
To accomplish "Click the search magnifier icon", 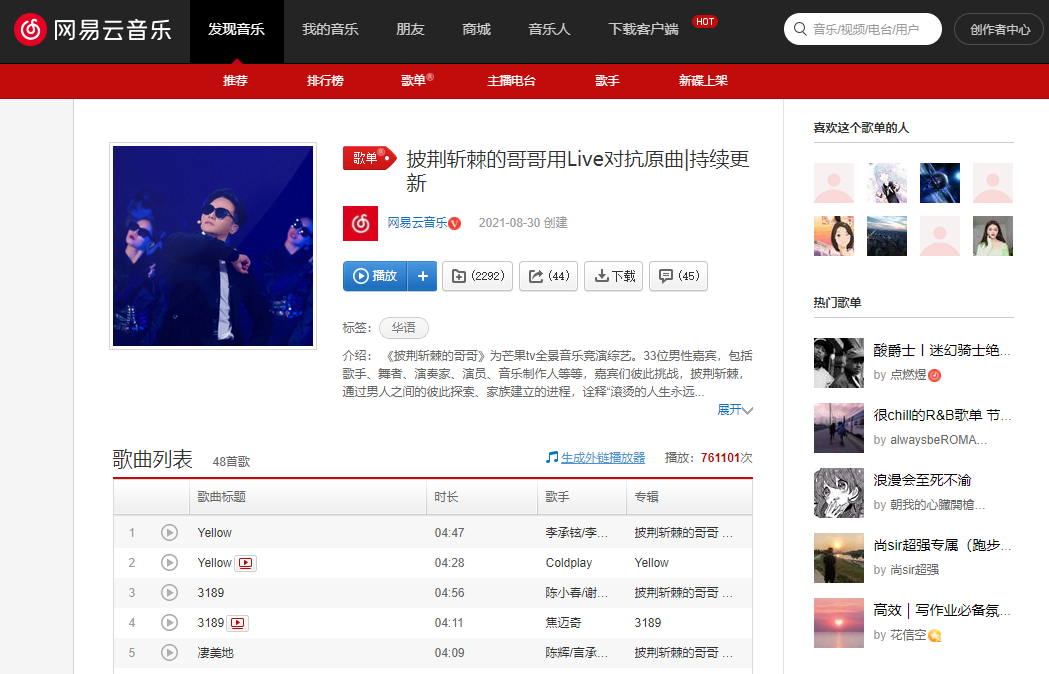I will pyautogui.click(x=799, y=29).
